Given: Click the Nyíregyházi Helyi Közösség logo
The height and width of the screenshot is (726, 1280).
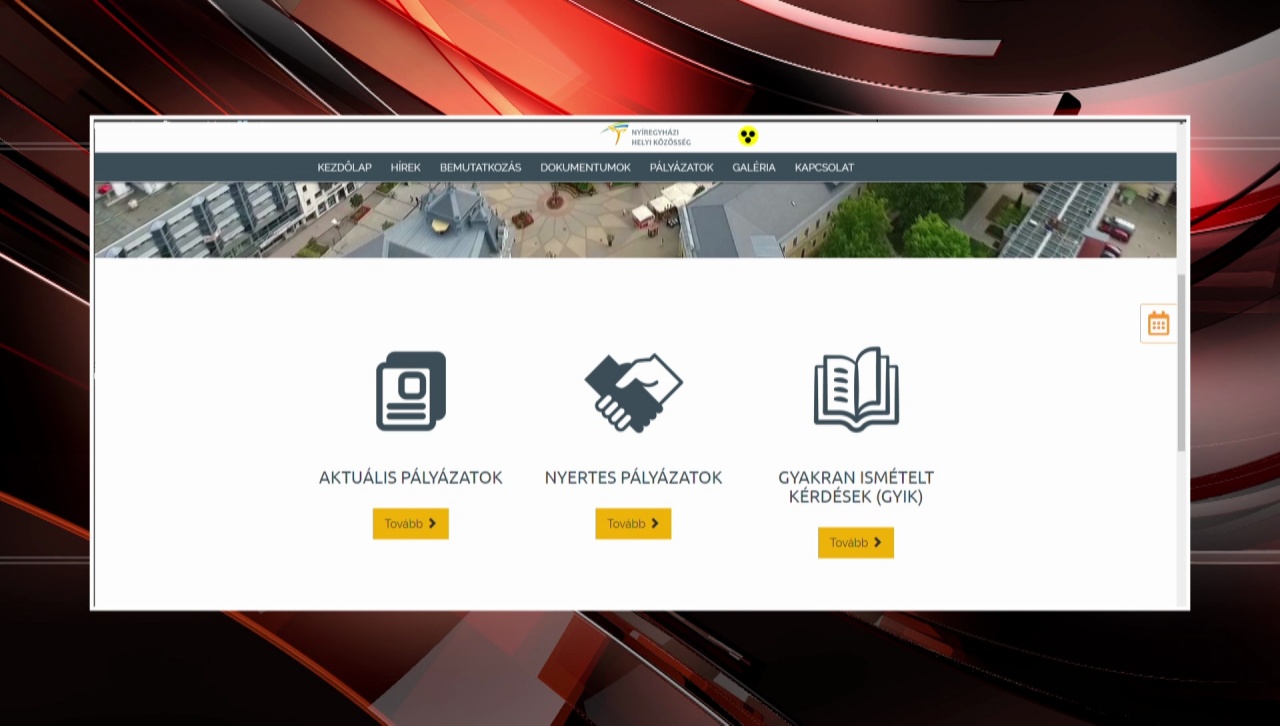Looking at the screenshot, I should 645,136.
